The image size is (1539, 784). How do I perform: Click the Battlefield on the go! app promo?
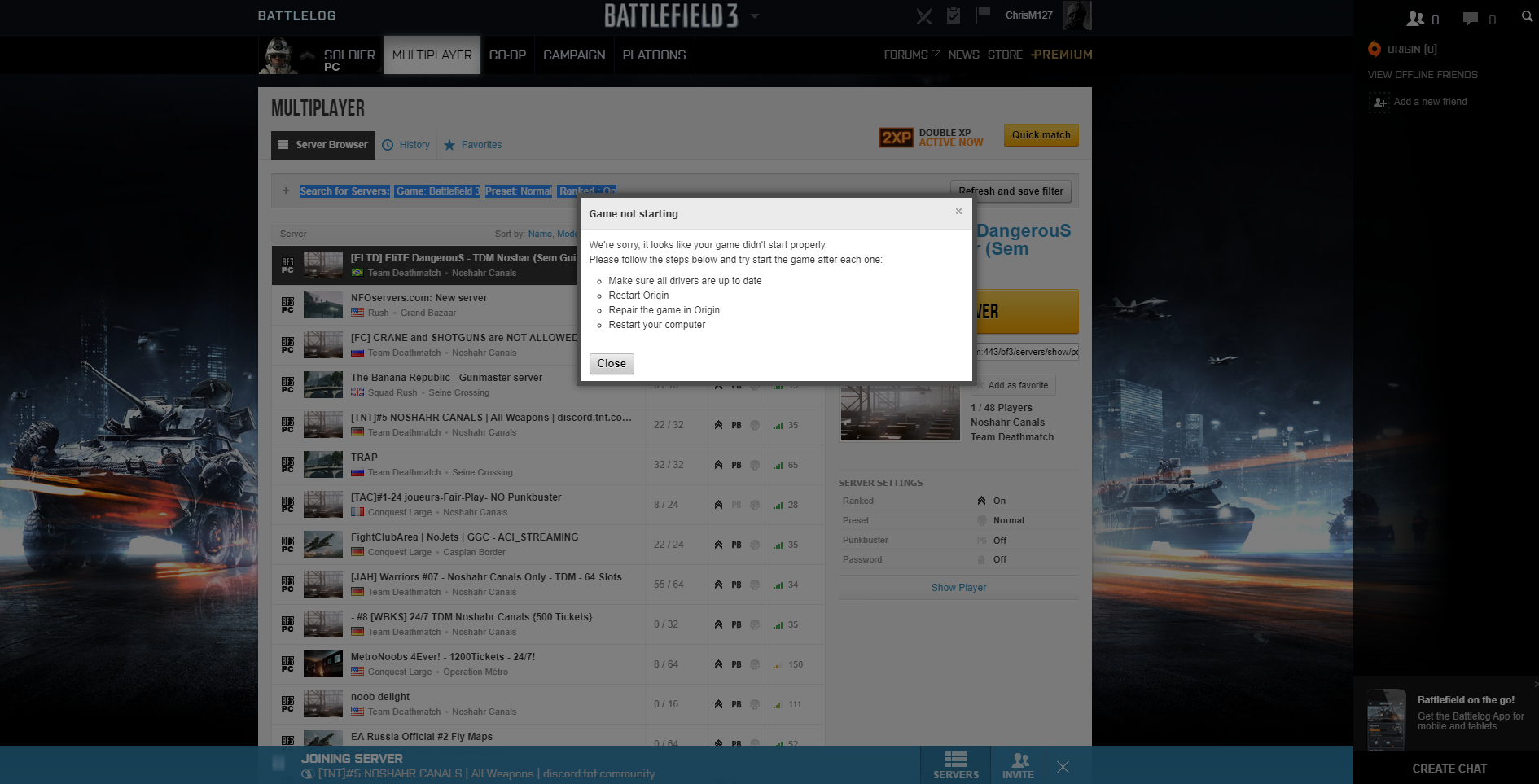pyautogui.click(x=1446, y=714)
